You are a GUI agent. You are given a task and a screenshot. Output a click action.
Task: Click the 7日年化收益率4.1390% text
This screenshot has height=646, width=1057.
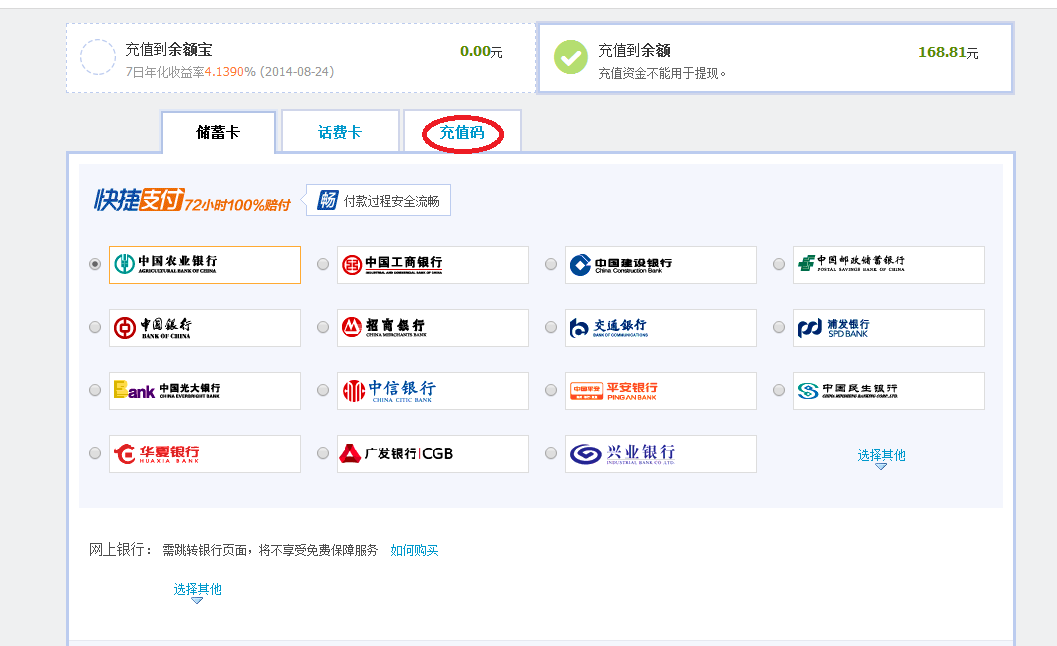191,71
